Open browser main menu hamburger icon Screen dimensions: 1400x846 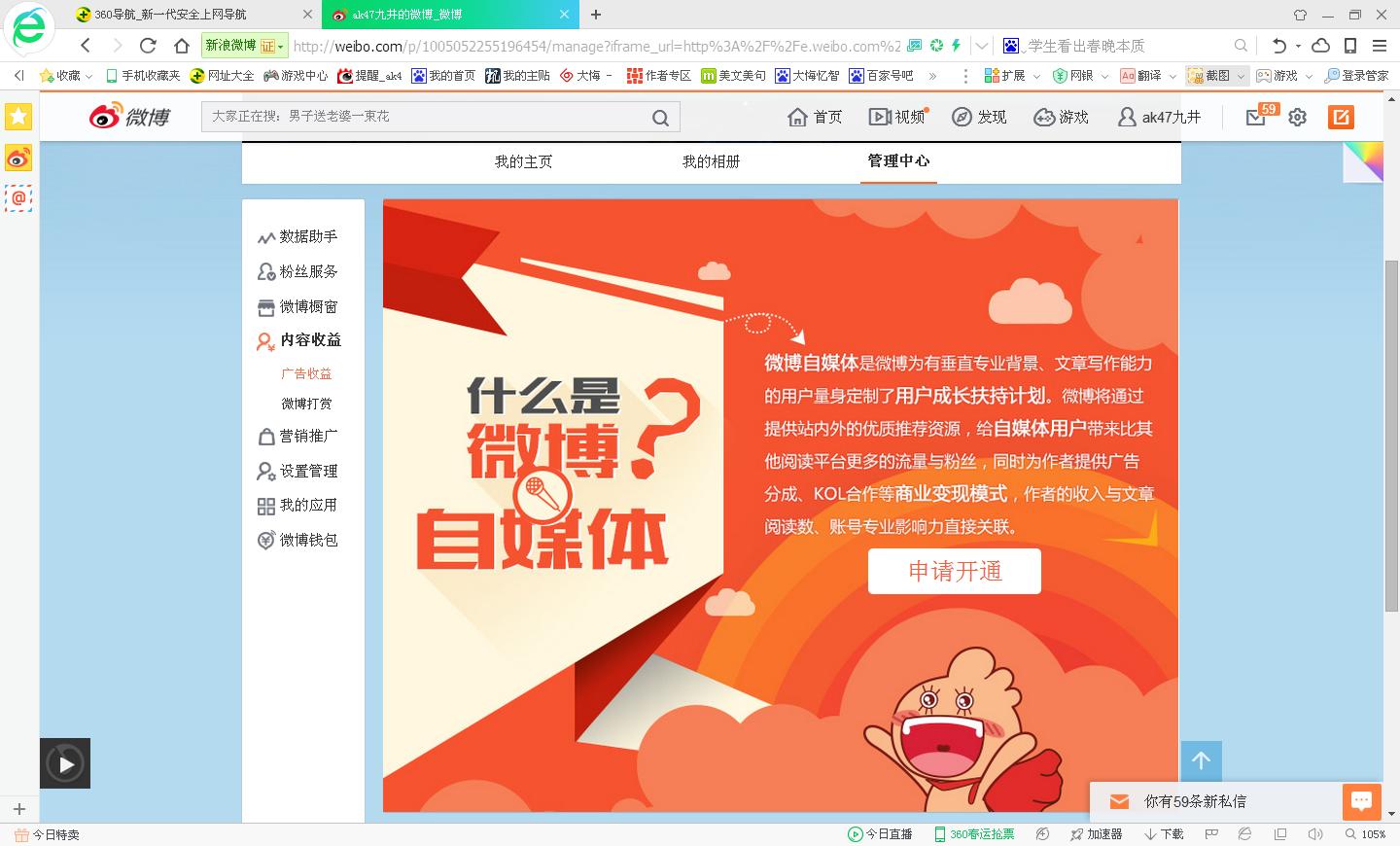pyautogui.click(x=1380, y=46)
